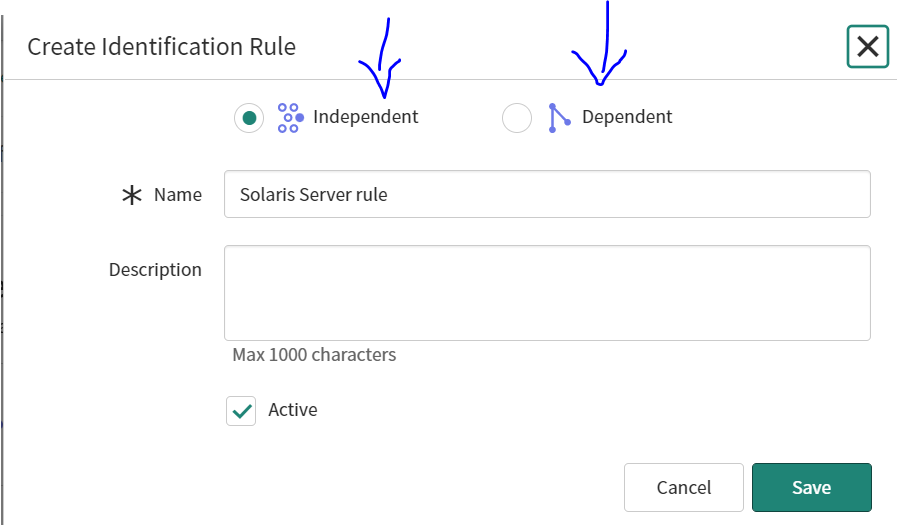Click the Max 1000 characters hint text
898x526 pixels.
click(314, 355)
